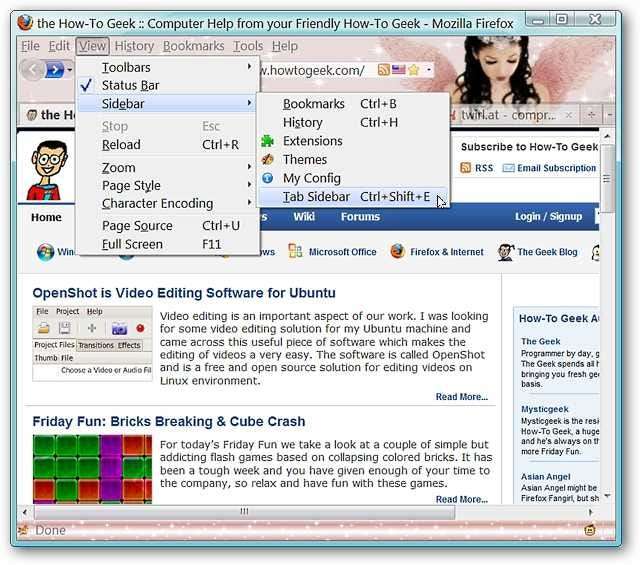The image size is (640, 565).
Task: Open the Mysticgeek author link
Action: click(544, 409)
